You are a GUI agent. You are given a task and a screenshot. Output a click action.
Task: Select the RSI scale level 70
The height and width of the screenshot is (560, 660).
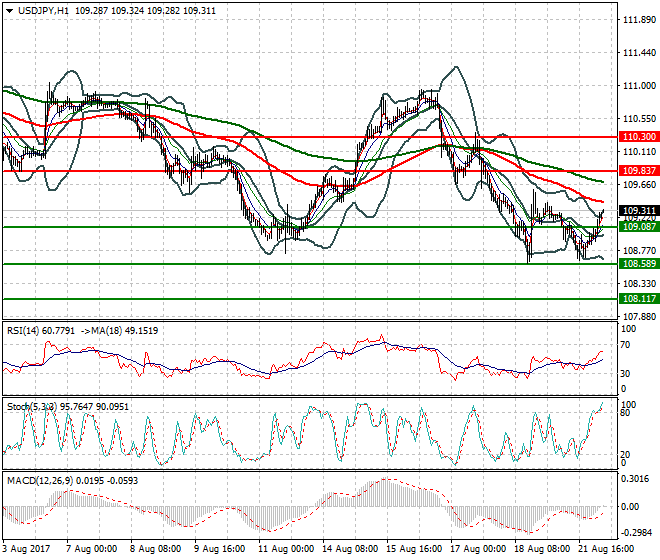[x=625, y=345]
